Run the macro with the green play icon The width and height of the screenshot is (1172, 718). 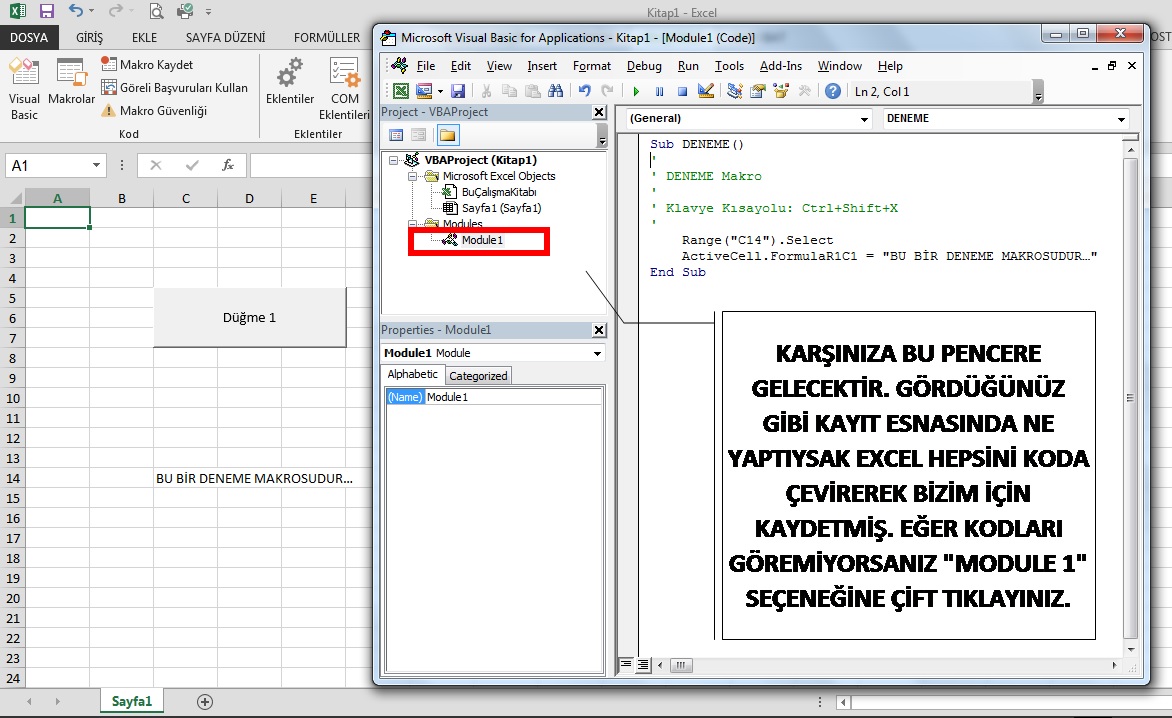(636, 91)
